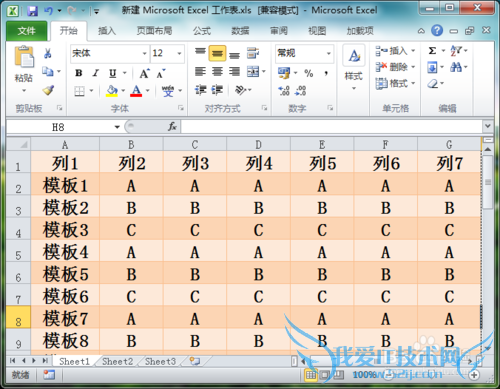500x389 pixels.
Task: Increase indent icon in alignment group
Action: pos(217,90)
